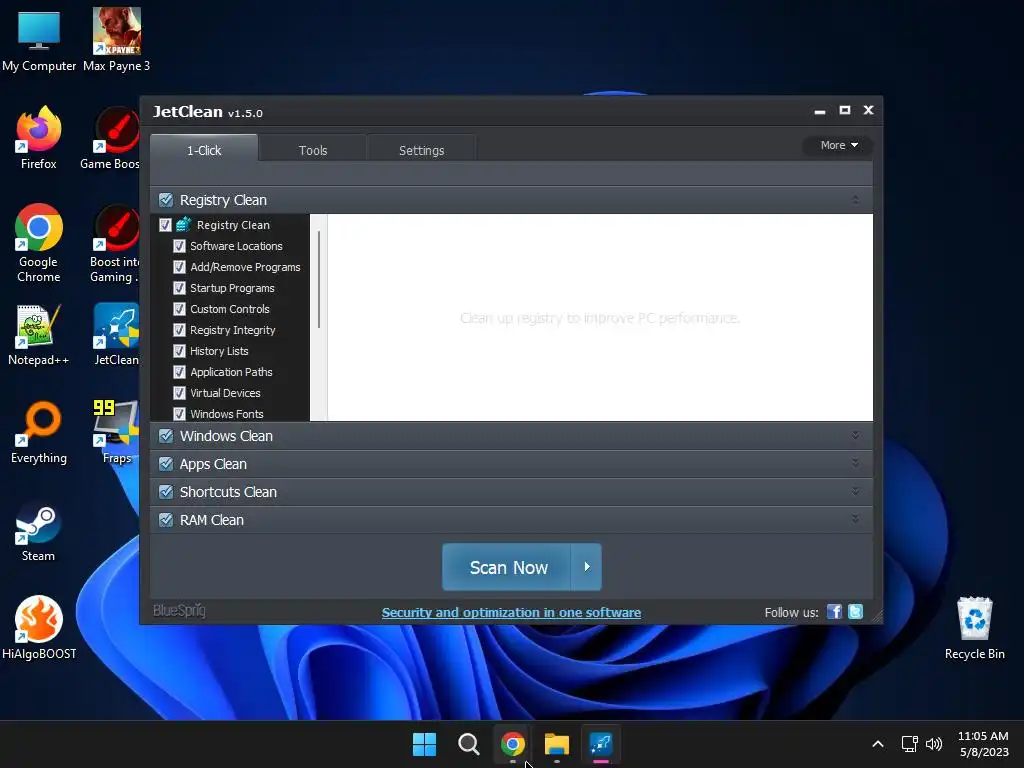Image resolution: width=1024 pixels, height=768 pixels.
Task: Uncheck Add/Remove Programs
Action: 179,267
